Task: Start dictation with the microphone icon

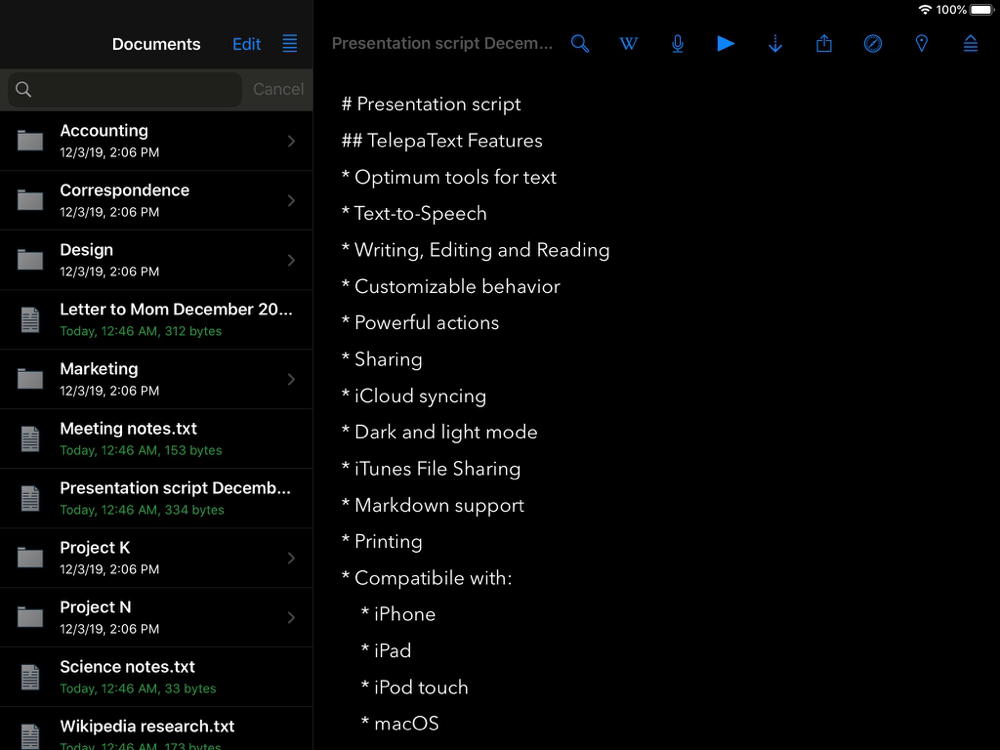Action: (677, 43)
